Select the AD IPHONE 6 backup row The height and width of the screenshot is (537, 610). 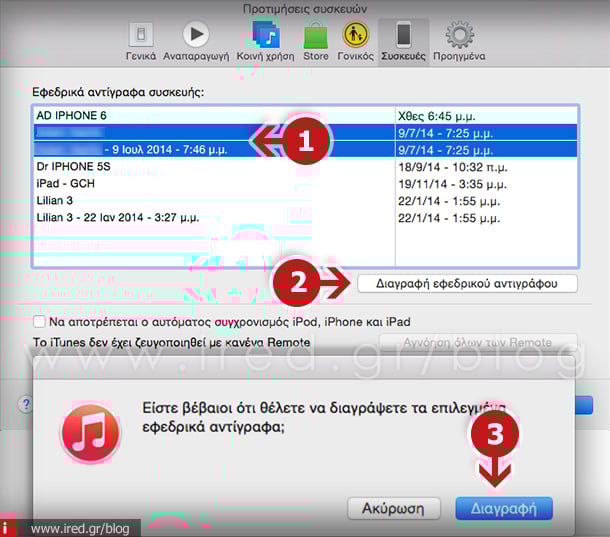[x=305, y=116]
